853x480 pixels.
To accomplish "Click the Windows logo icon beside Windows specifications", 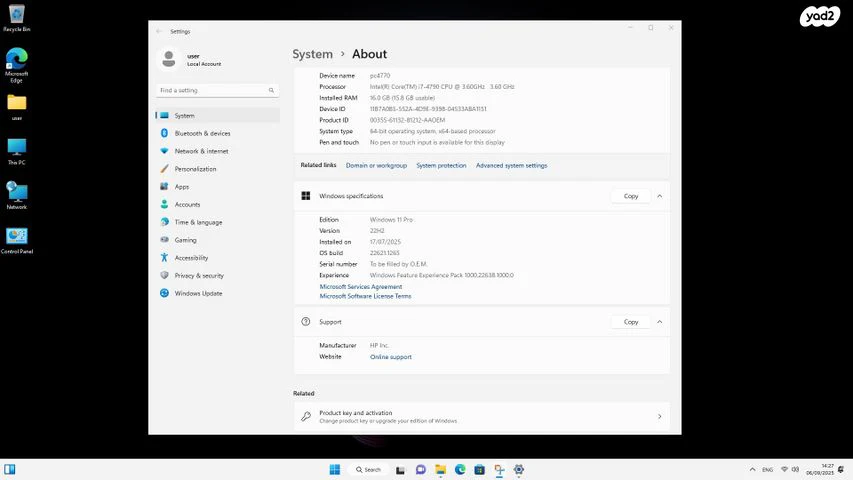I will point(306,196).
